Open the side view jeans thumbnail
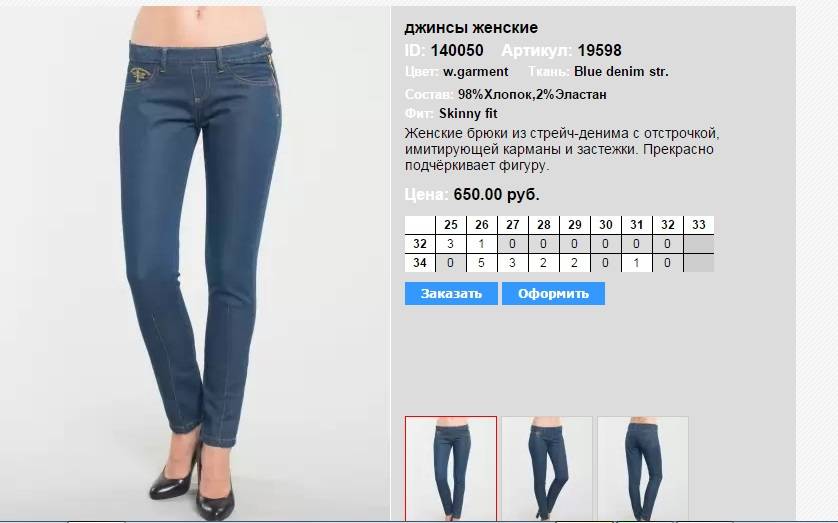 click(x=547, y=468)
